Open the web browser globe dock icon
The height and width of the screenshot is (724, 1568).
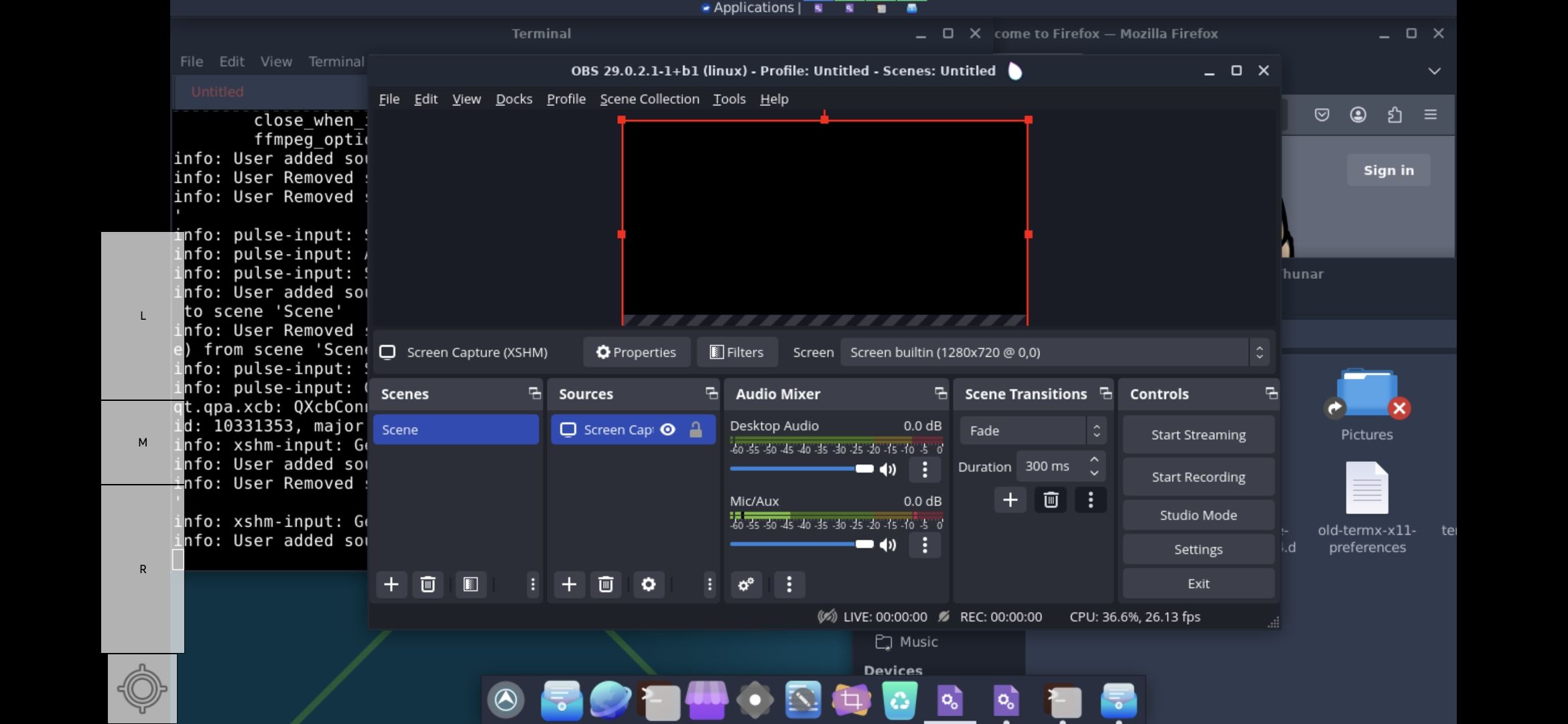(610, 700)
